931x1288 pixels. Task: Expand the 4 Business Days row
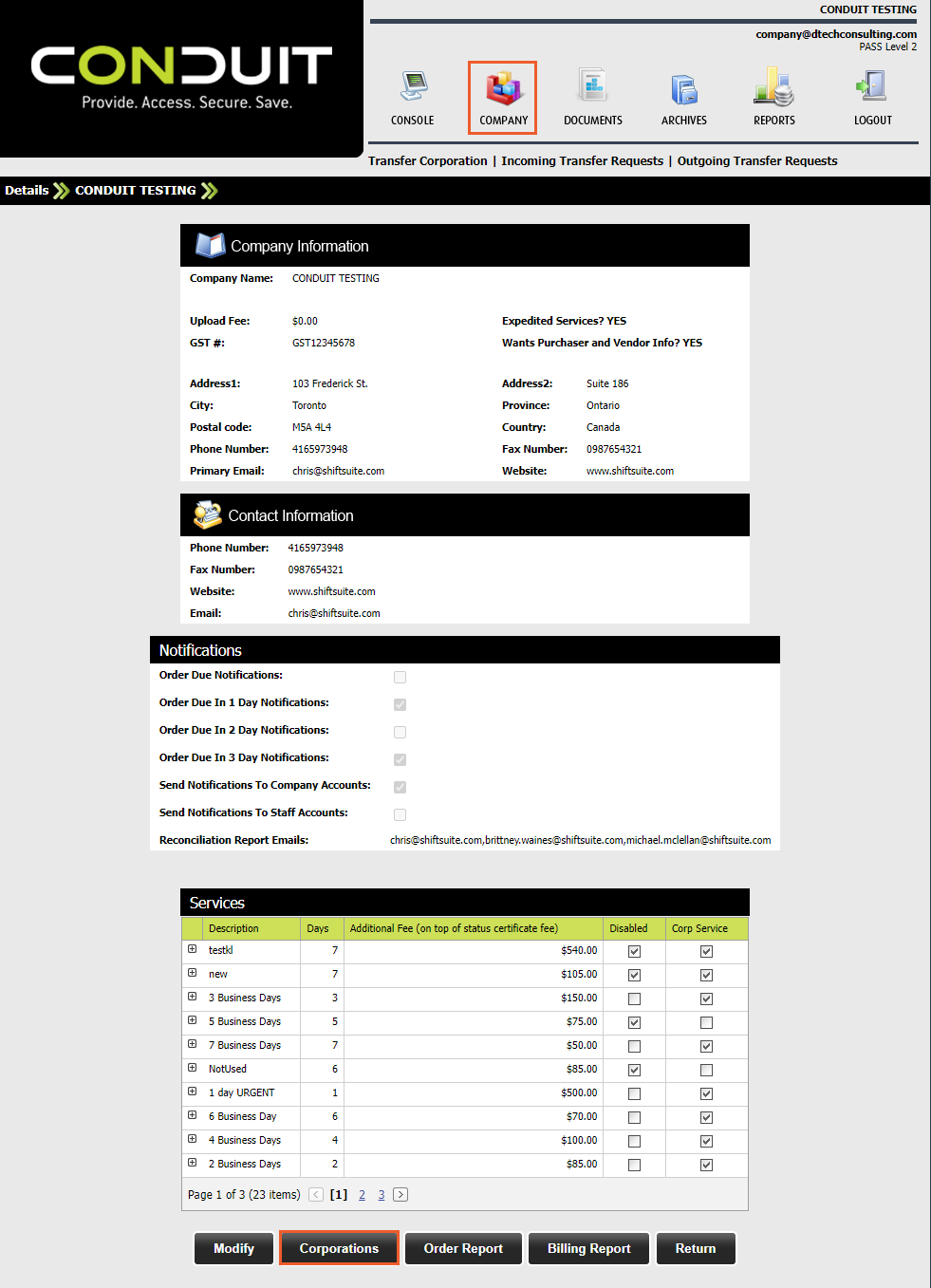coord(192,1139)
